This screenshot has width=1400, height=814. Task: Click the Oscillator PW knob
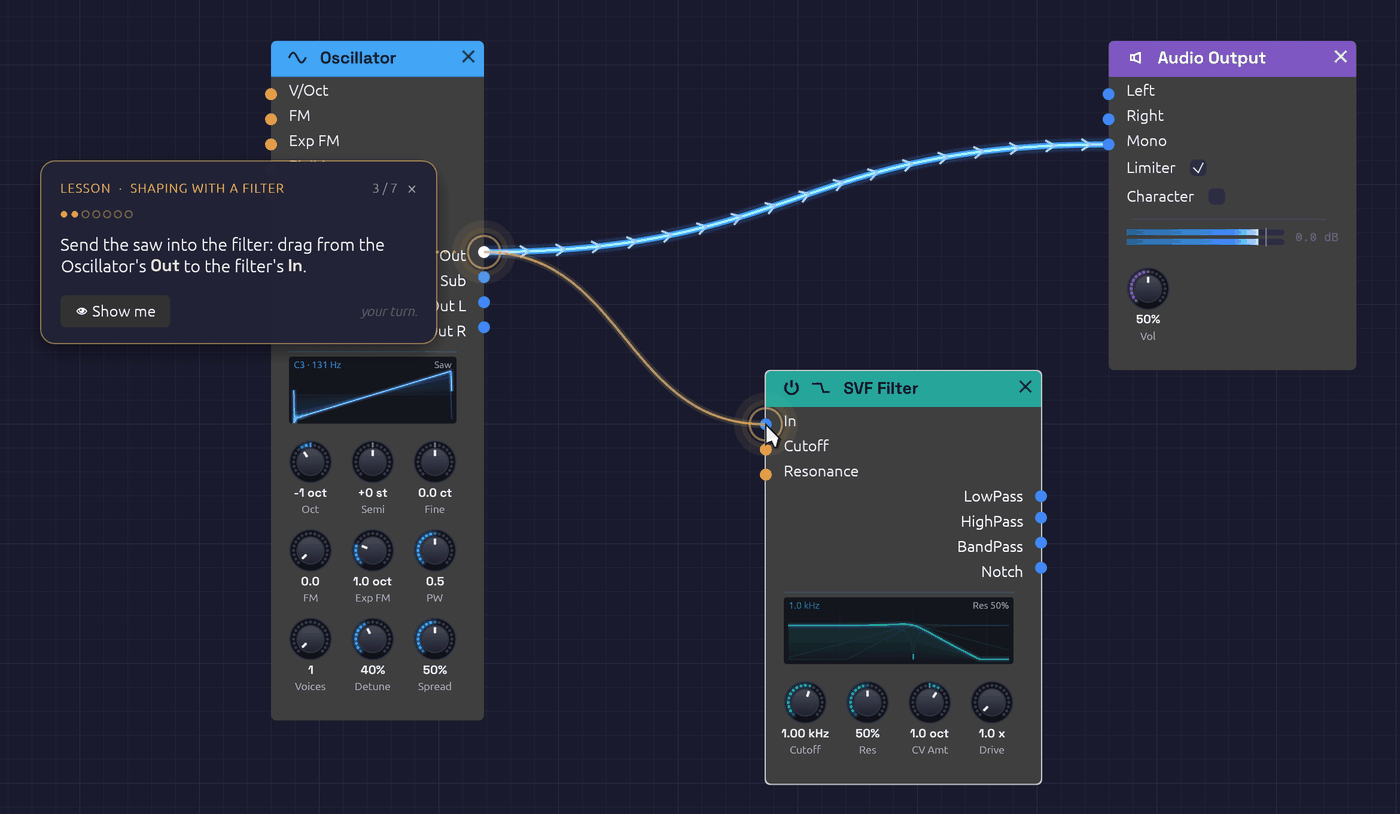coord(434,551)
